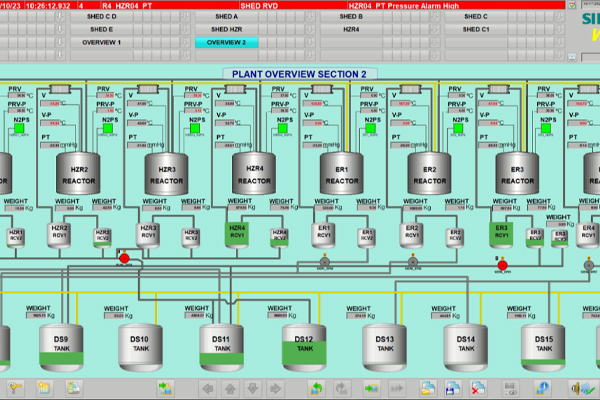Click the leftmost icon in the bottom toolbar

tap(15, 387)
